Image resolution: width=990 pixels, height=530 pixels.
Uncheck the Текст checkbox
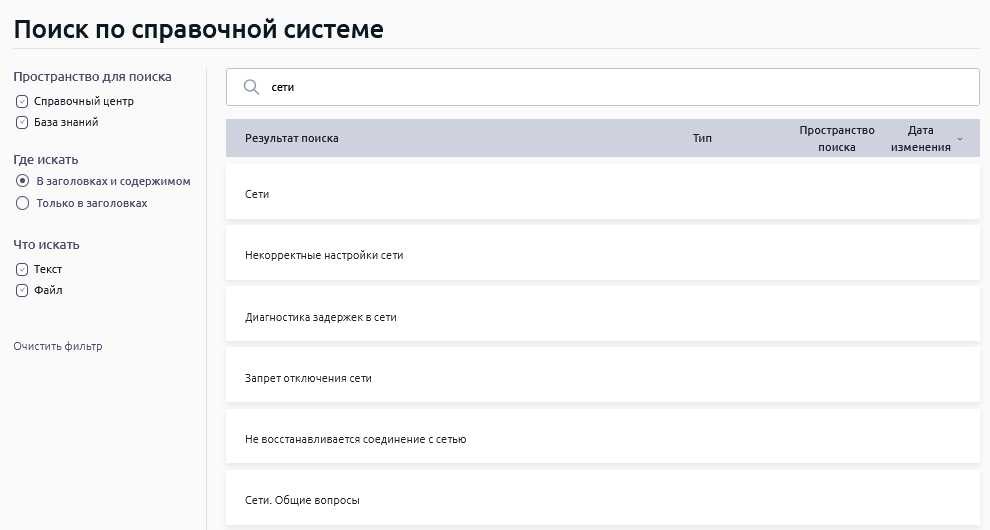(22, 269)
